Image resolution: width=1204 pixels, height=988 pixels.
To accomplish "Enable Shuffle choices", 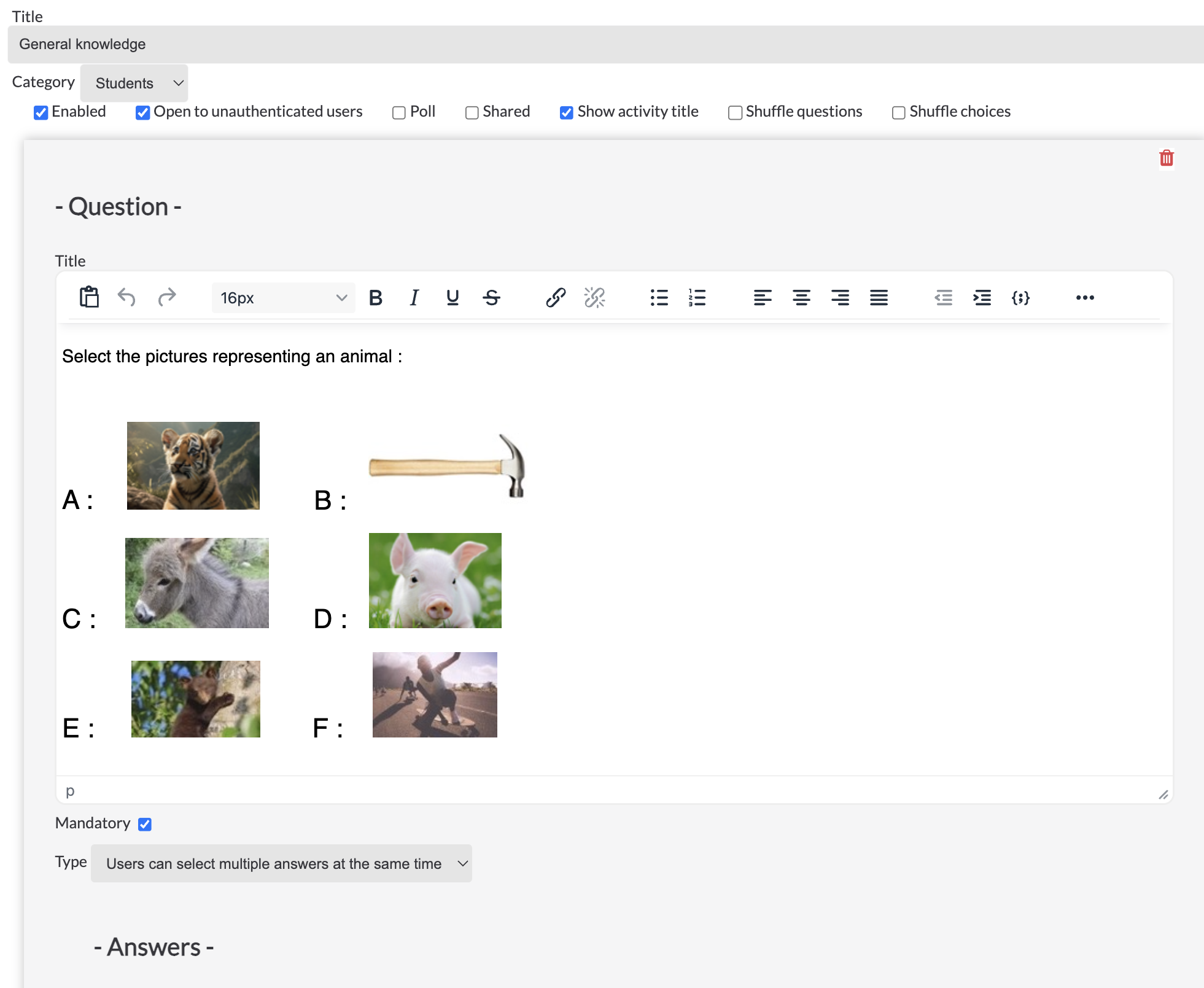I will pos(899,112).
